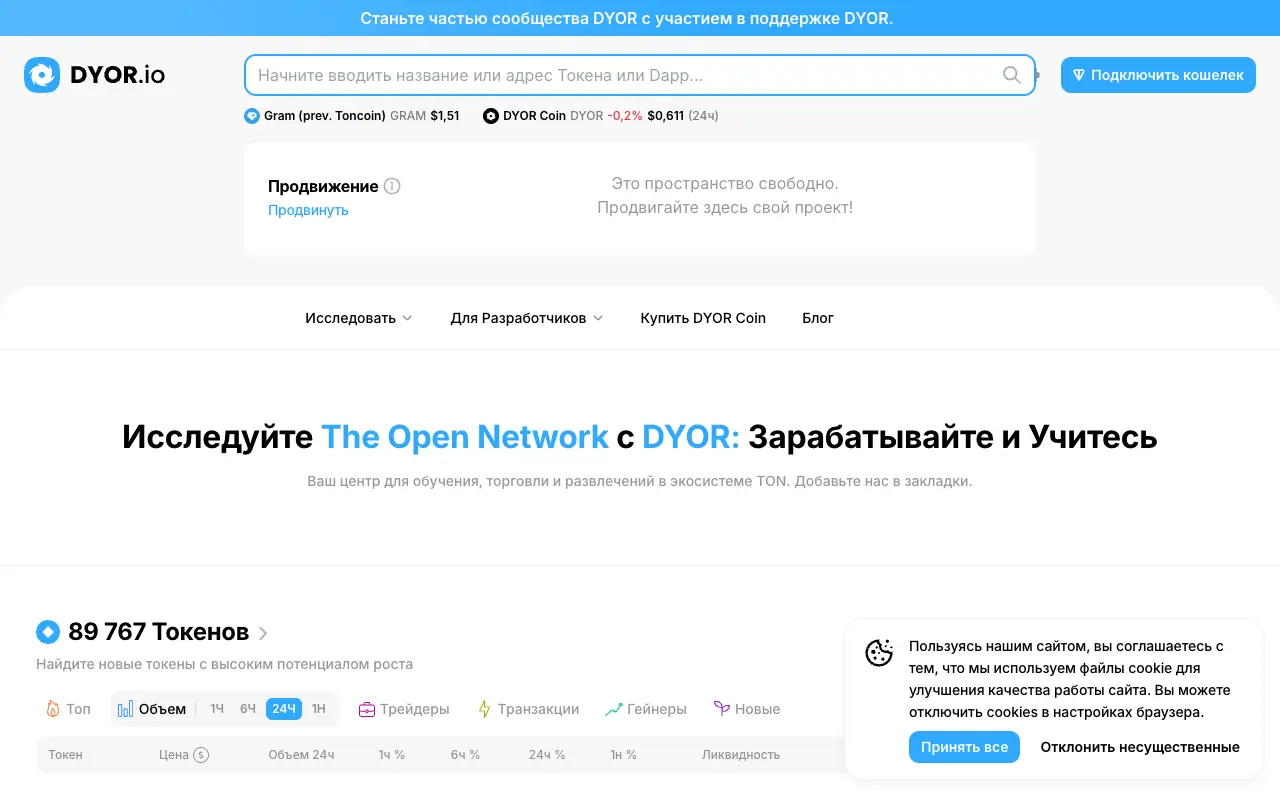Click the 89 767 Токенов heading

(158, 632)
